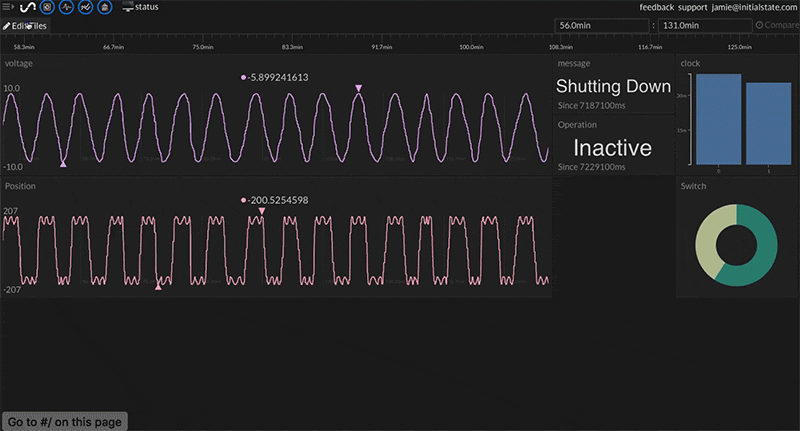This screenshot has width=800, height=431.
Task: Click Edit Tiles button
Action: (25, 25)
